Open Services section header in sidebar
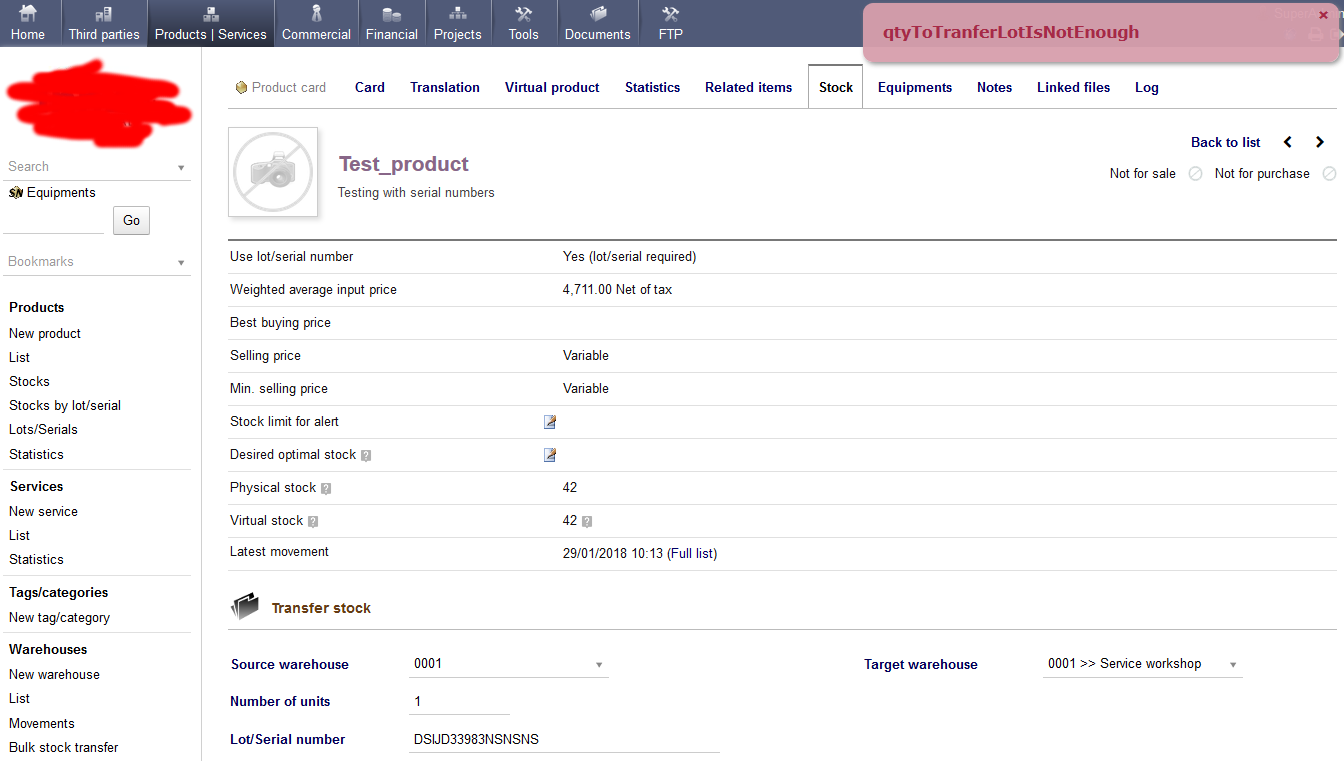 (36, 486)
